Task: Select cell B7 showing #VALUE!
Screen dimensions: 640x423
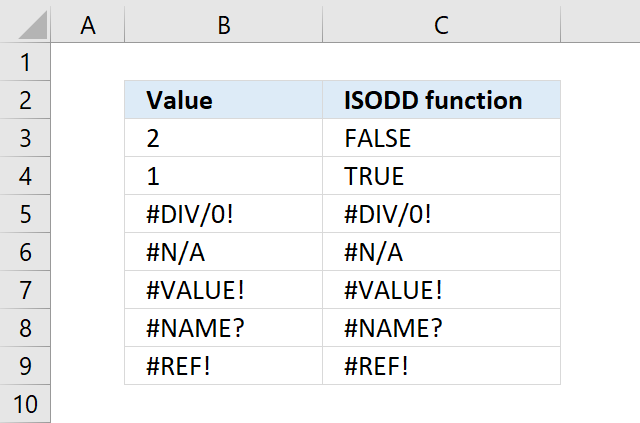Action: click(224, 290)
